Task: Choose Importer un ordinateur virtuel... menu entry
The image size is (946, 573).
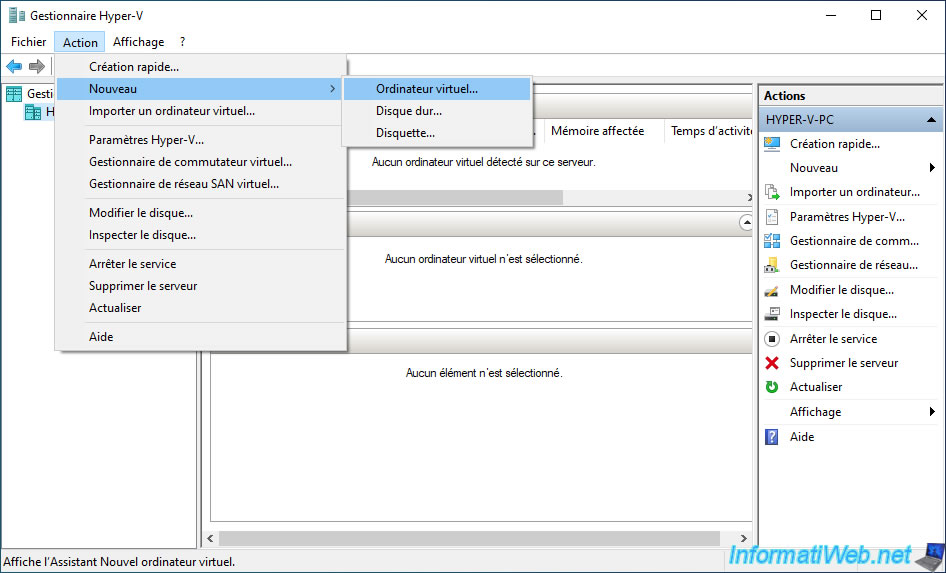Action: click(201, 111)
